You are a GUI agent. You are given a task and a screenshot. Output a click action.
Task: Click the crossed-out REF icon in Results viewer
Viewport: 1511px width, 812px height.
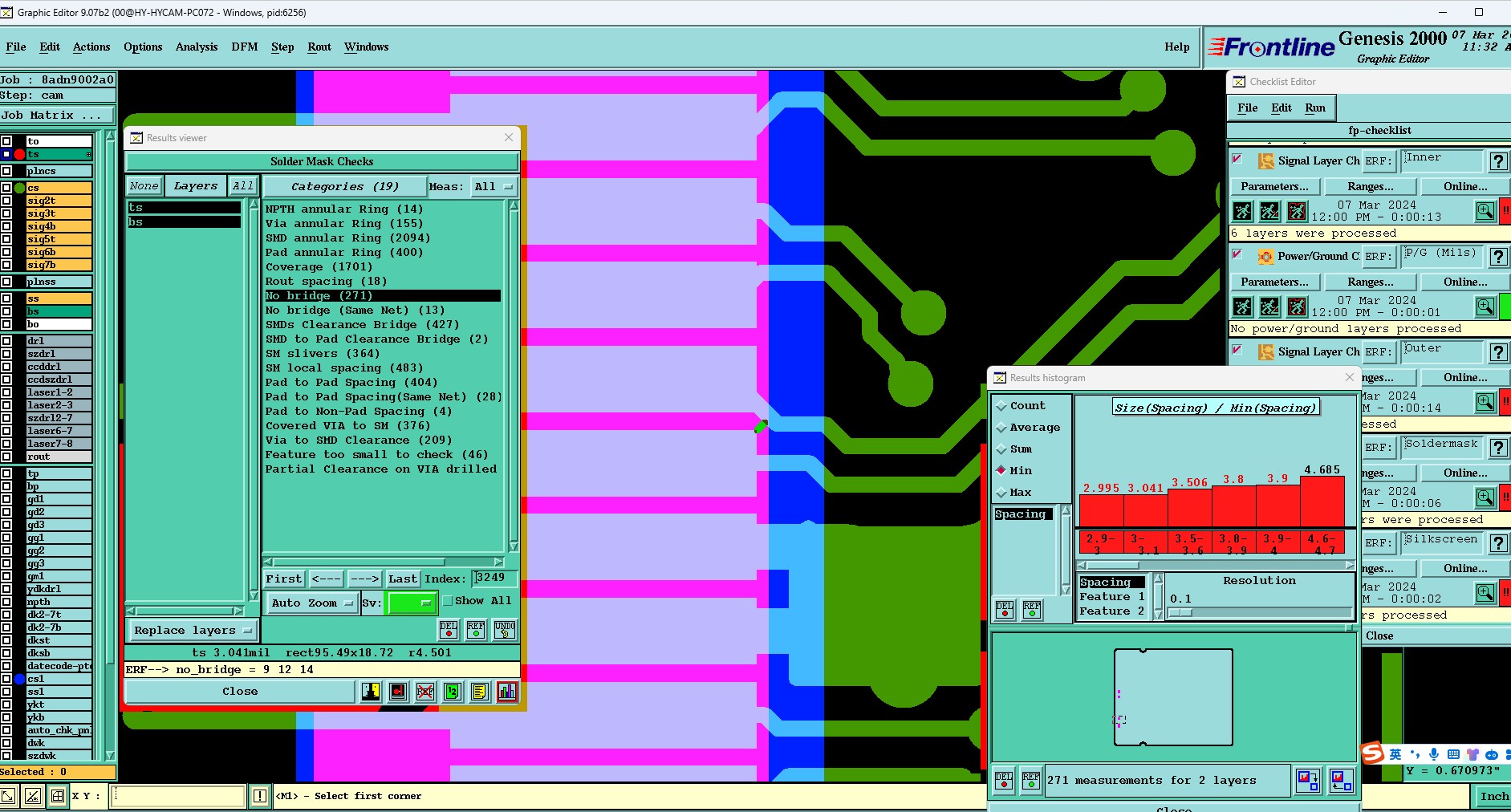tap(425, 692)
